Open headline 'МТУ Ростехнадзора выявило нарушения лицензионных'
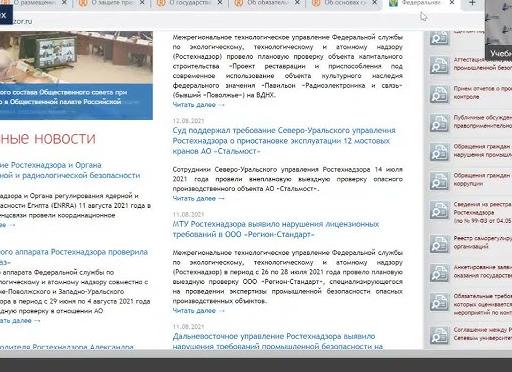The image size is (512, 372). click(276, 229)
